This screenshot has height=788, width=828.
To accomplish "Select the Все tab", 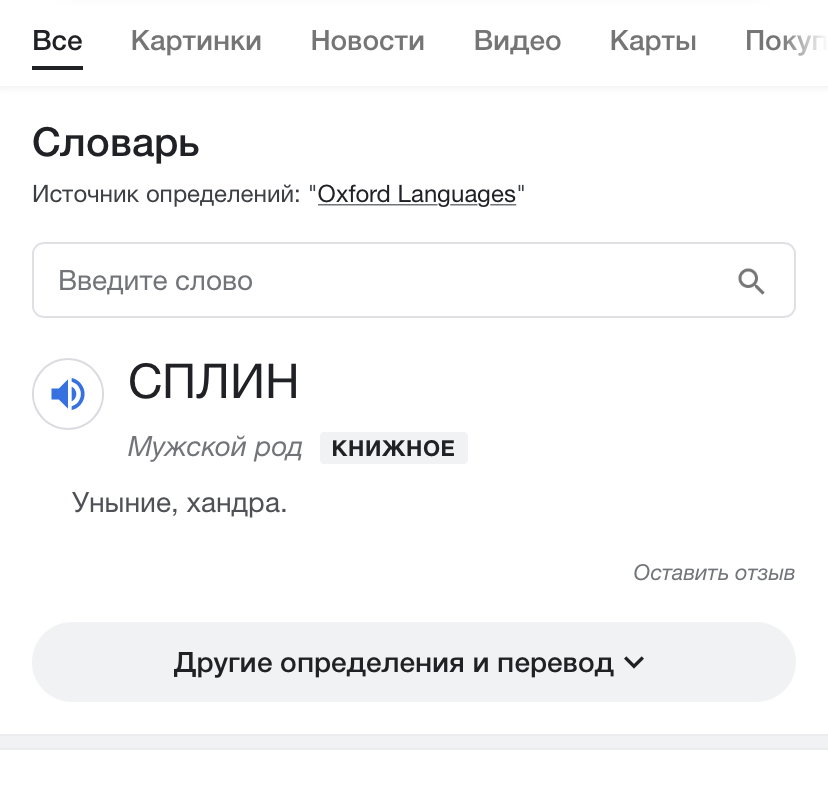I will click(58, 41).
